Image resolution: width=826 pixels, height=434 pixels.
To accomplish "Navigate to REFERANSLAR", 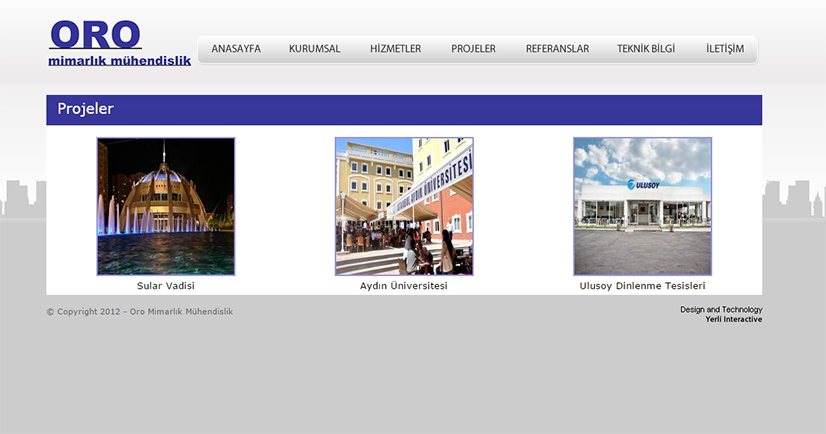I will pos(557,49).
